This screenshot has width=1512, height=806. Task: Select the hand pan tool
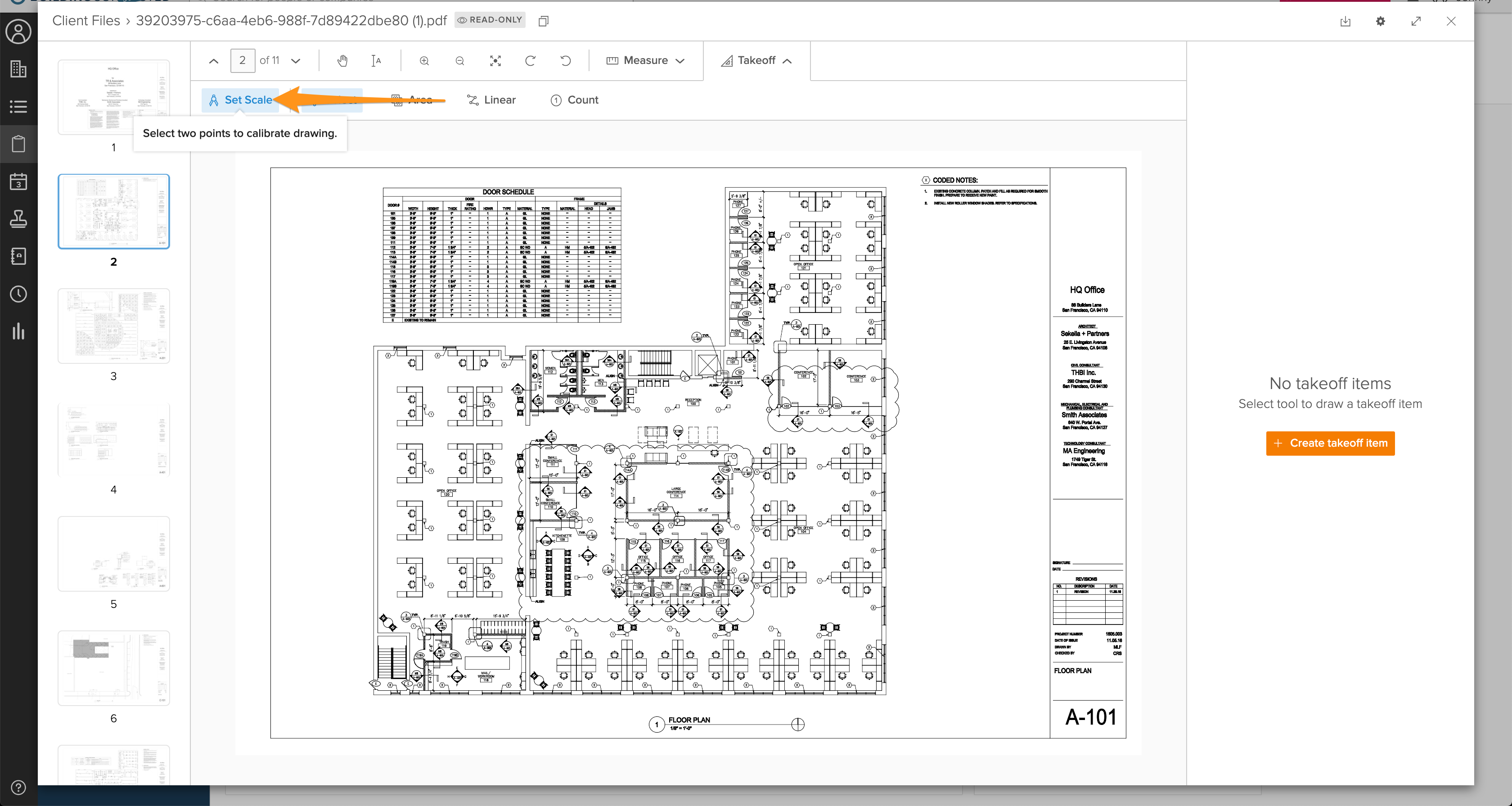click(x=342, y=60)
